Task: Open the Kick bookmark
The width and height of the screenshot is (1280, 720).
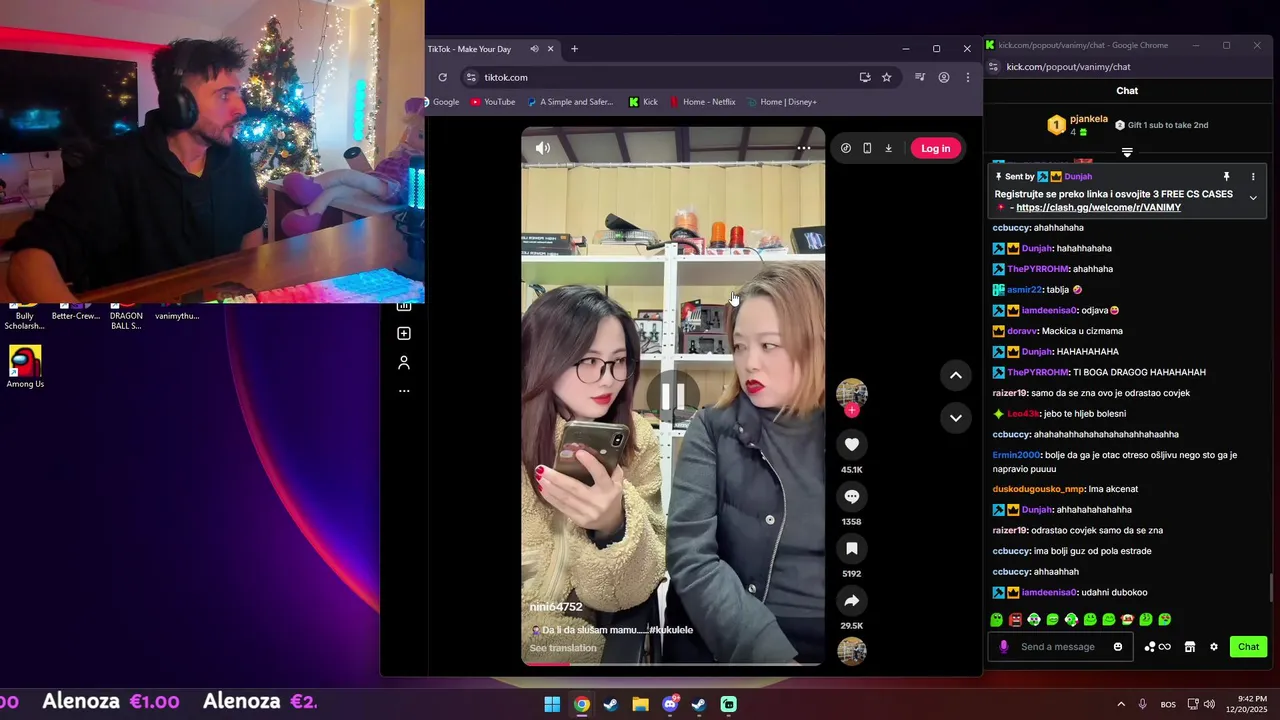Action: (x=643, y=102)
